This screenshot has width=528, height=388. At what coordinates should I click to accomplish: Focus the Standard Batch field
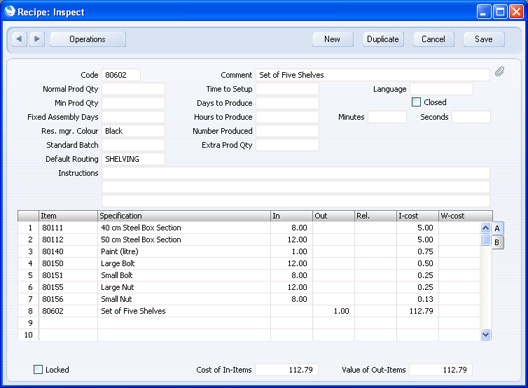[x=133, y=145]
